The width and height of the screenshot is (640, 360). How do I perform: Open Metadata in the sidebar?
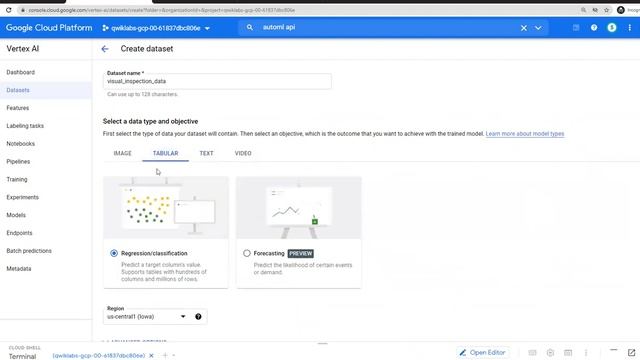click(x=19, y=269)
